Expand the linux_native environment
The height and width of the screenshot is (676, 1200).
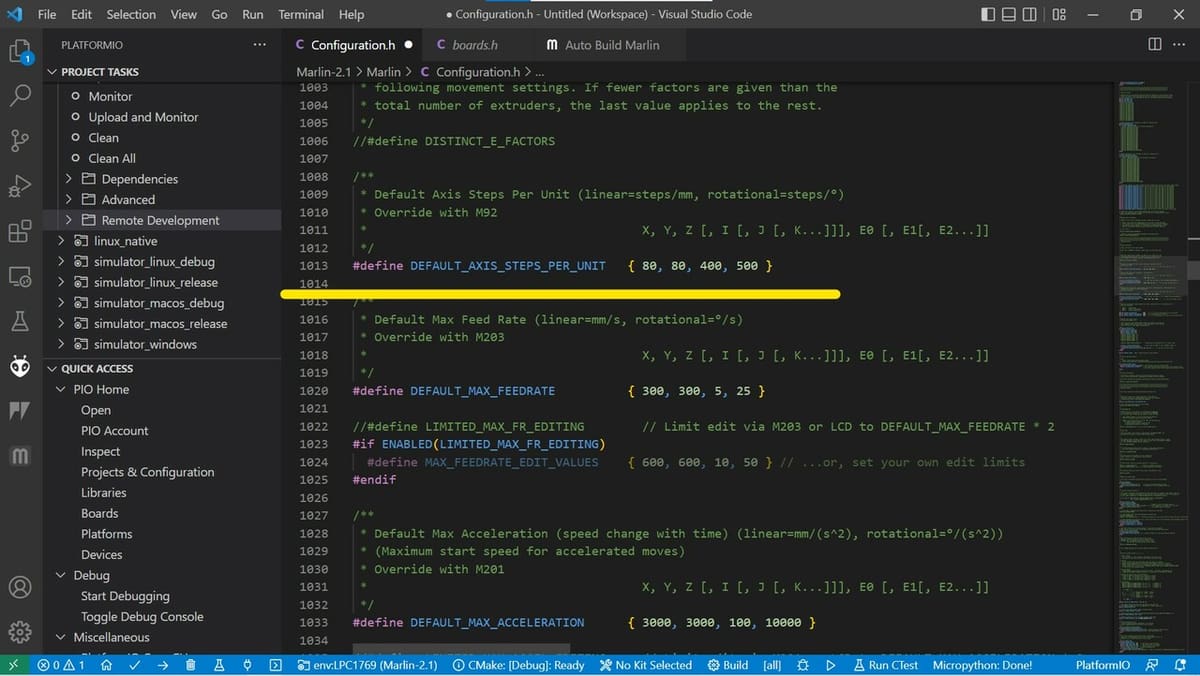[x=125, y=241]
